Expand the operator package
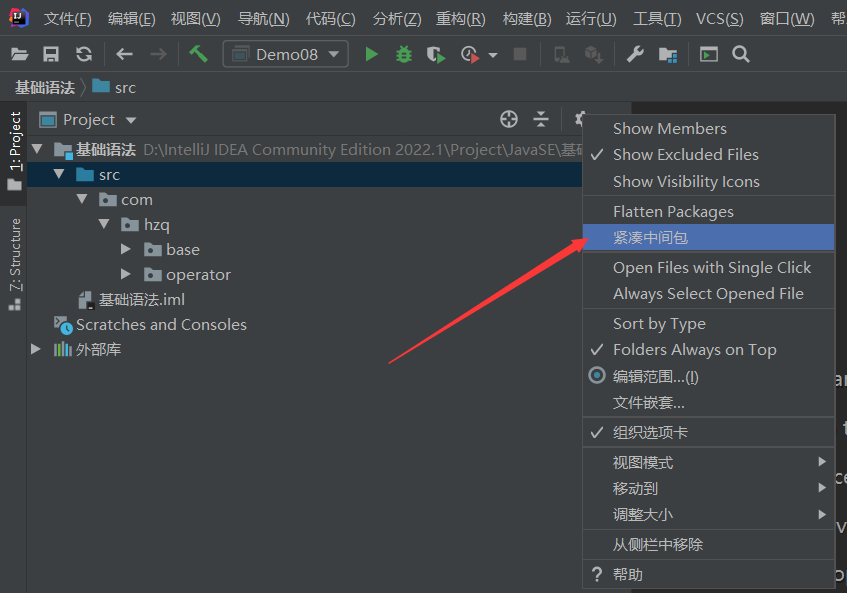The image size is (847, 593). pyautogui.click(x=126, y=274)
